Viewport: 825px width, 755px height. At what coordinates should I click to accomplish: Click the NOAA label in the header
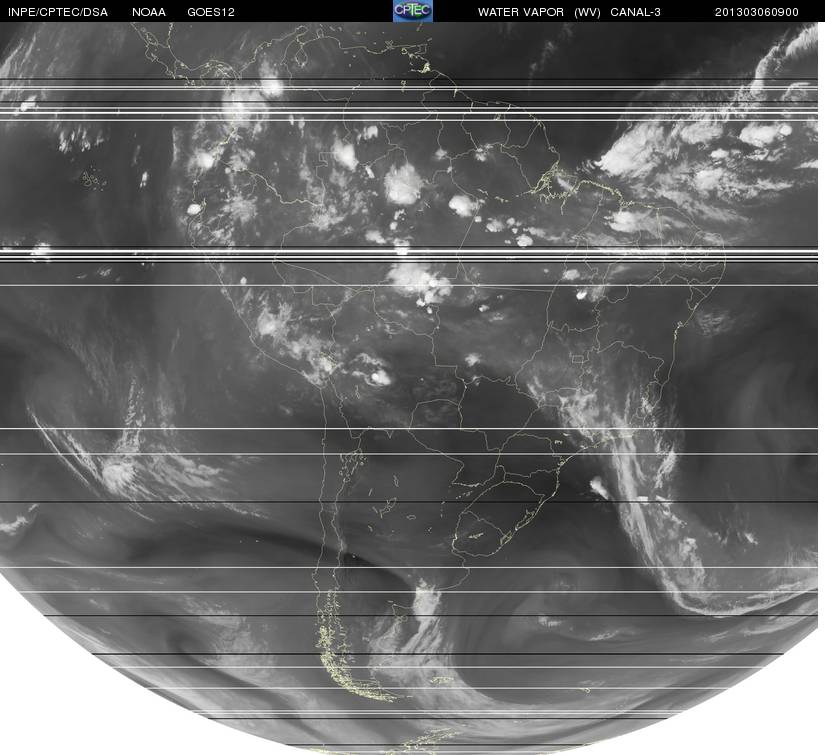point(149,12)
